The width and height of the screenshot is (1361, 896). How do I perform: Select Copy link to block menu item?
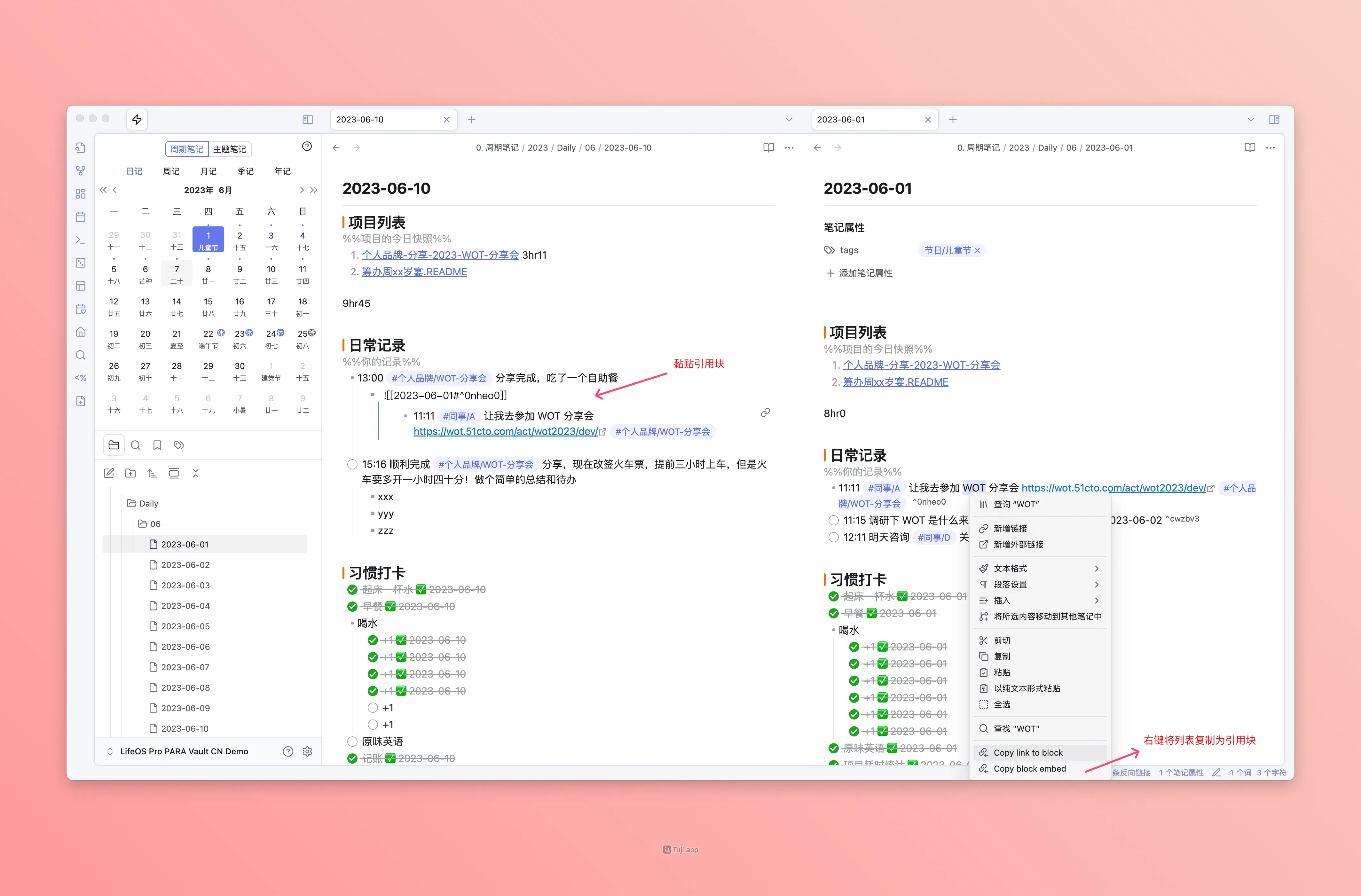tap(1027, 752)
